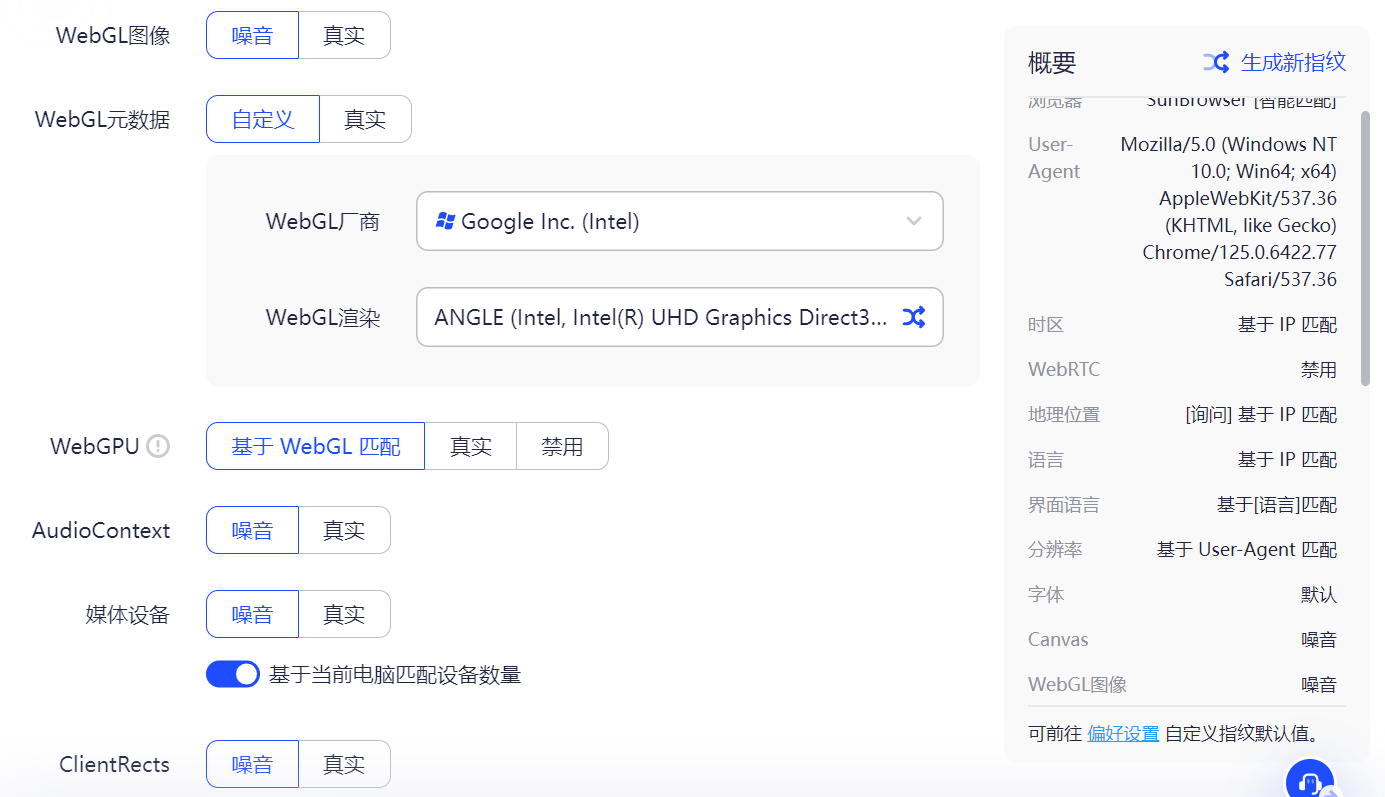Click the WebGPU info icon
The image size is (1385, 797).
(158, 446)
